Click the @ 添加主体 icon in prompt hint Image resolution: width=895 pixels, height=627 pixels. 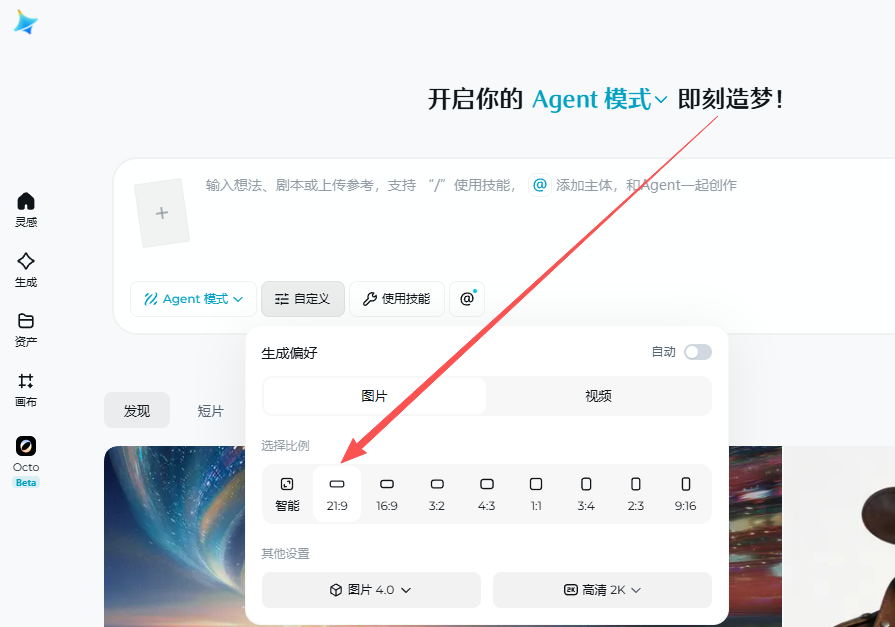click(x=539, y=185)
